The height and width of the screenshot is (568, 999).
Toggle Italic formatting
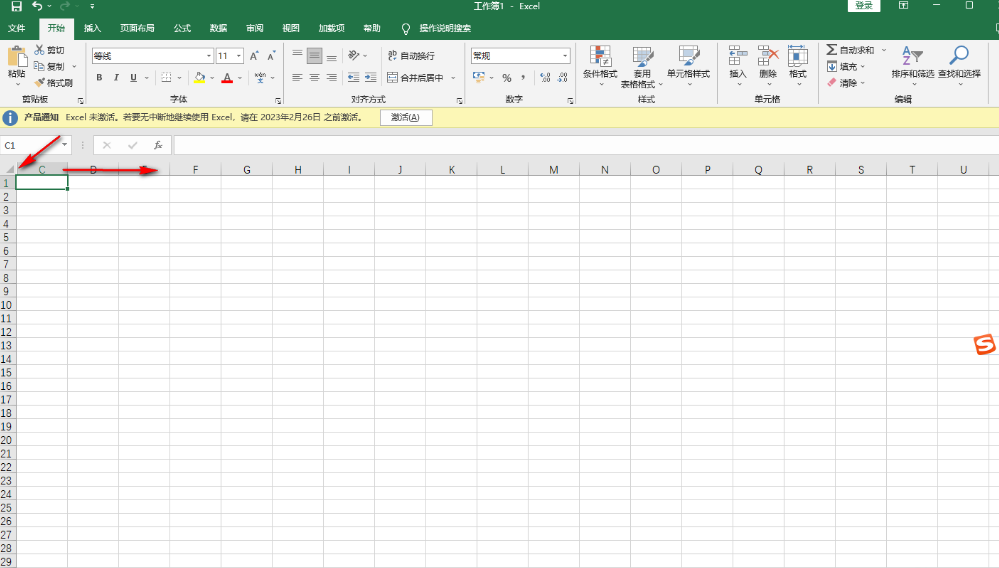tap(116, 78)
